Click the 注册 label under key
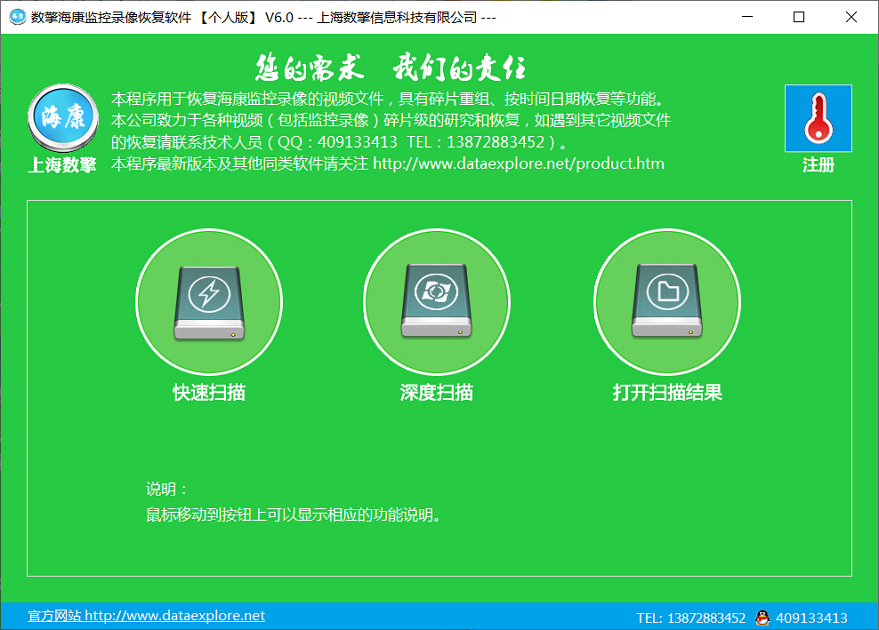The width and height of the screenshot is (879, 630). 818,165
